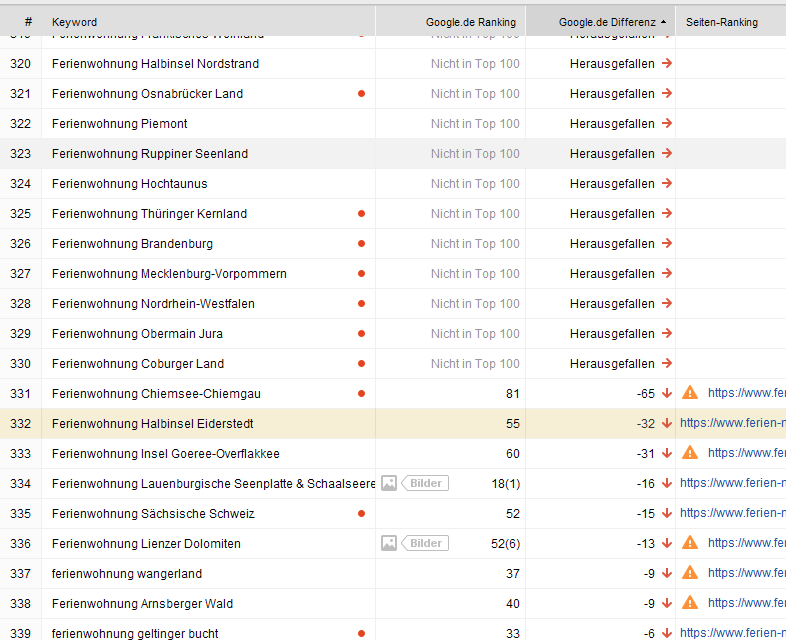Click warning icon in ferienwohnung wangerland row

point(690,573)
